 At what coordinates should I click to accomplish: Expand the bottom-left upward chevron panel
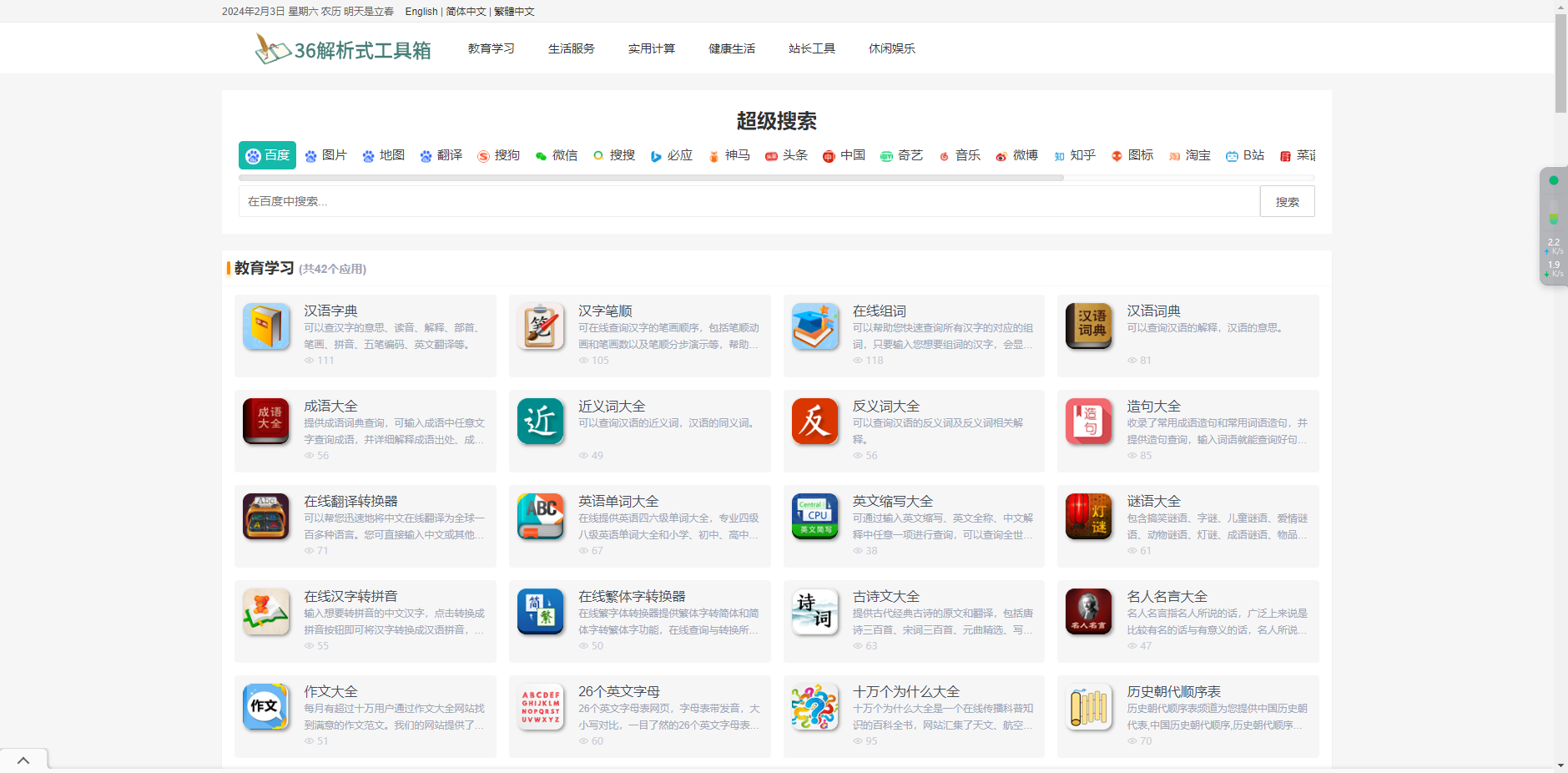(23, 760)
